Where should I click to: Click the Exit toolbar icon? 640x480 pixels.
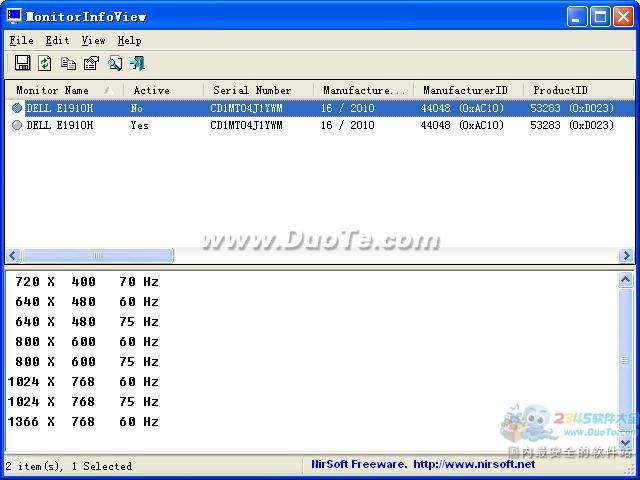coord(138,63)
